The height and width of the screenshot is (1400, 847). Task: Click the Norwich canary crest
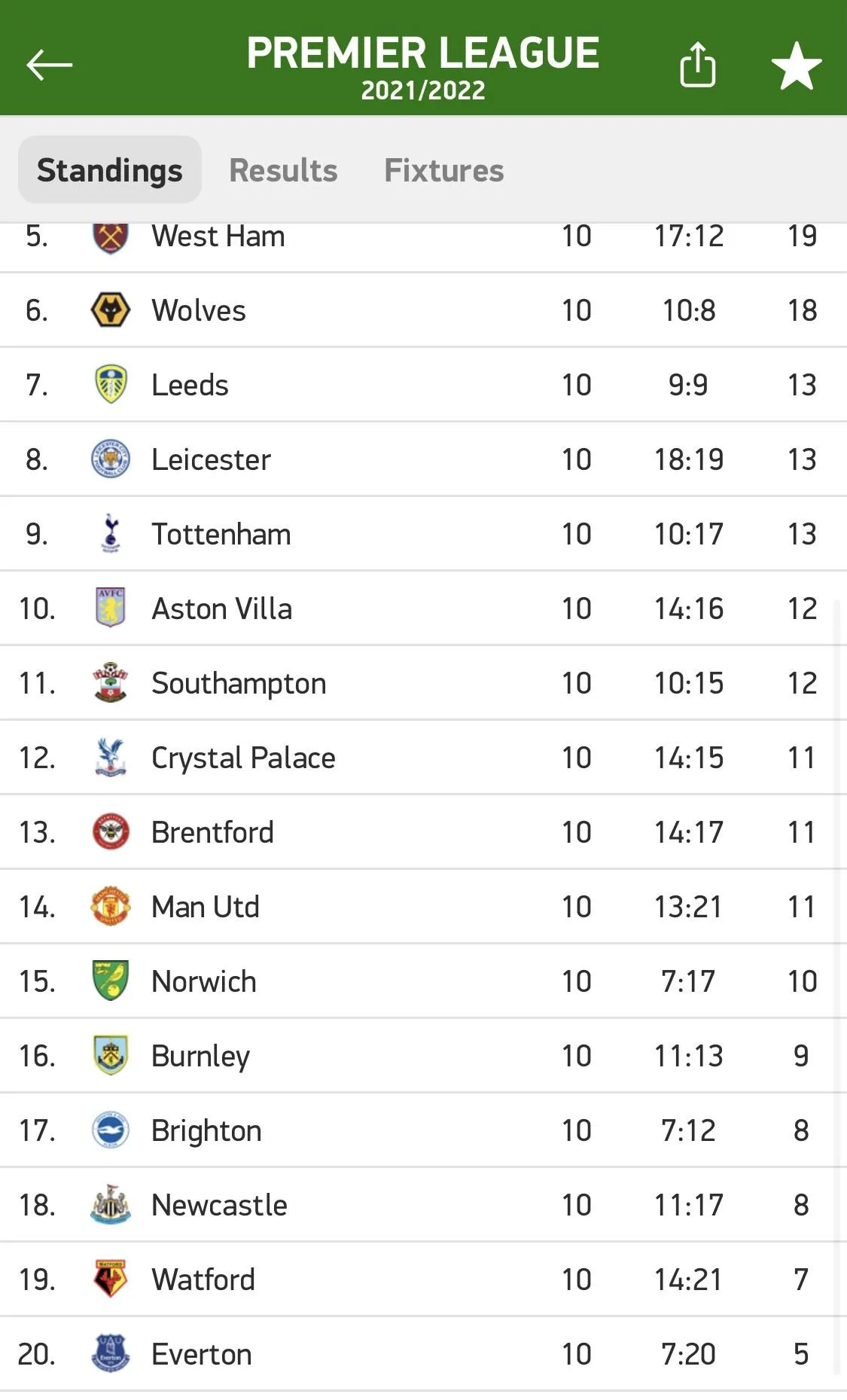tap(111, 981)
